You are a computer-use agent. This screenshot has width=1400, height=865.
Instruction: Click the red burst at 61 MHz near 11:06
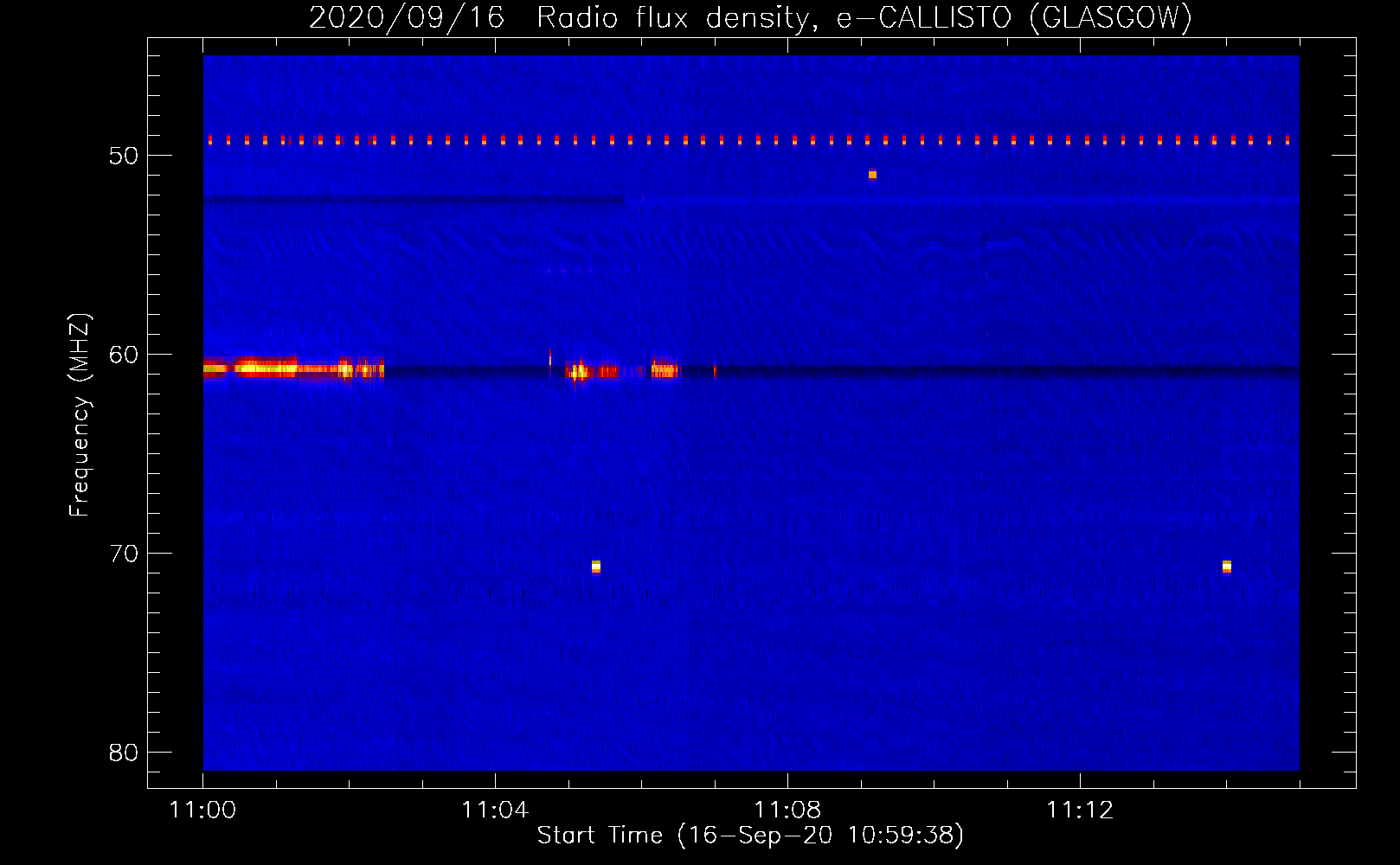[x=665, y=369]
